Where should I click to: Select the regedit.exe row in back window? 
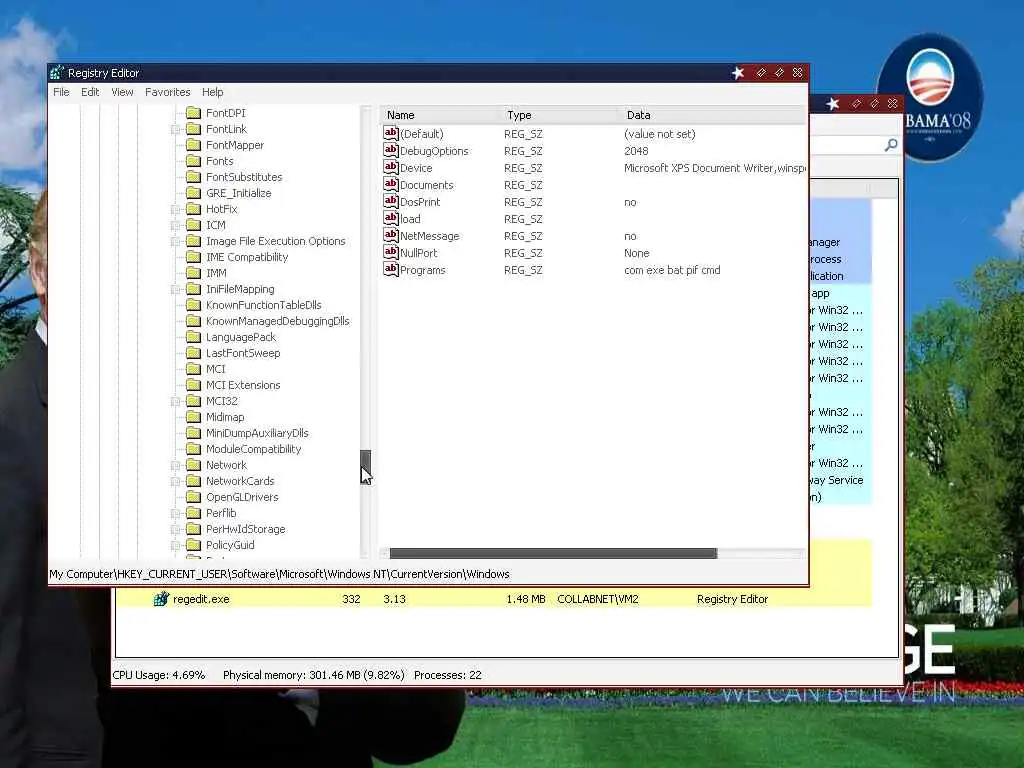tap(494, 599)
